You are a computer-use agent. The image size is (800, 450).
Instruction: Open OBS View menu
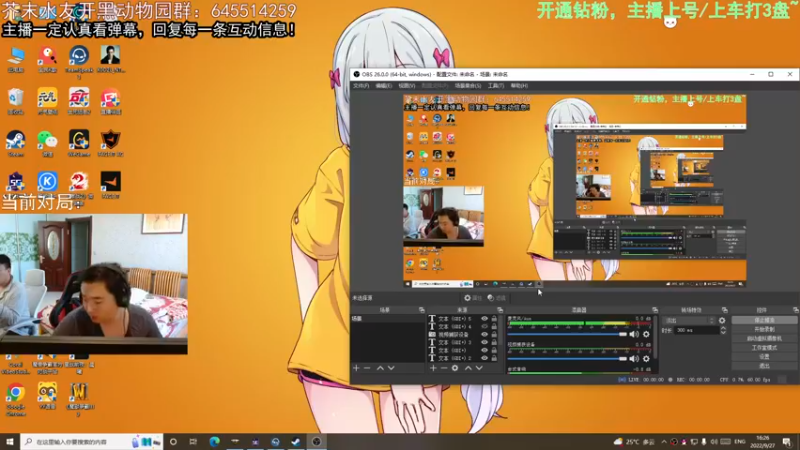(407, 86)
